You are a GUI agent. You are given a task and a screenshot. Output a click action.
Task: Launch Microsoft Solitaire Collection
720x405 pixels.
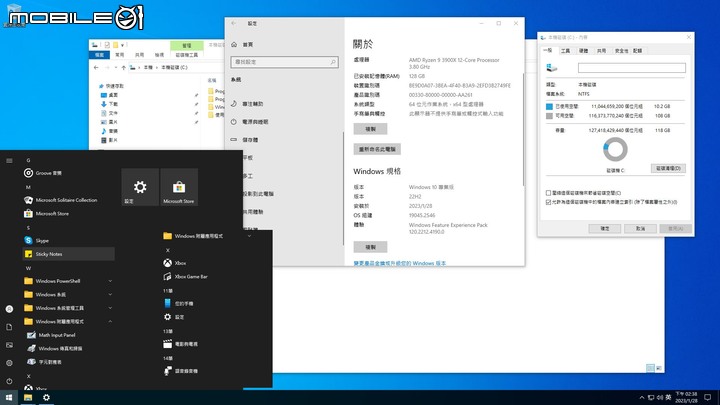pyautogui.click(x=60, y=200)
